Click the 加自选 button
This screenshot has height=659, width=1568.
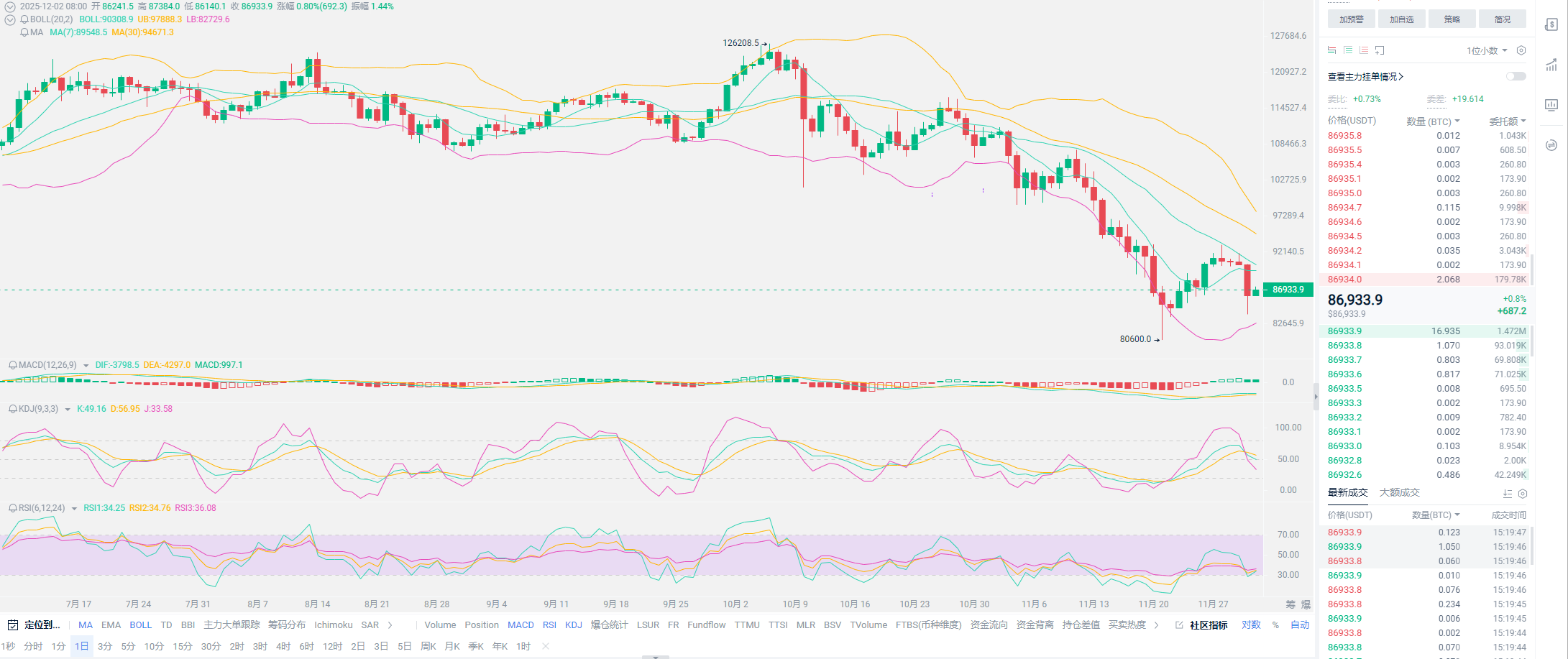coord(1401,19)
